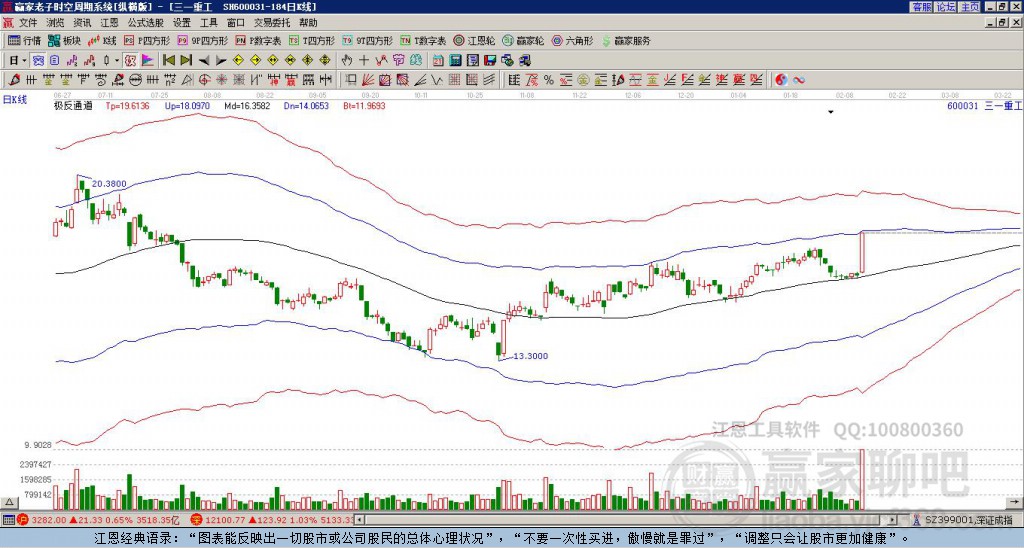Open the 浏览 menu

pos(56,22)
